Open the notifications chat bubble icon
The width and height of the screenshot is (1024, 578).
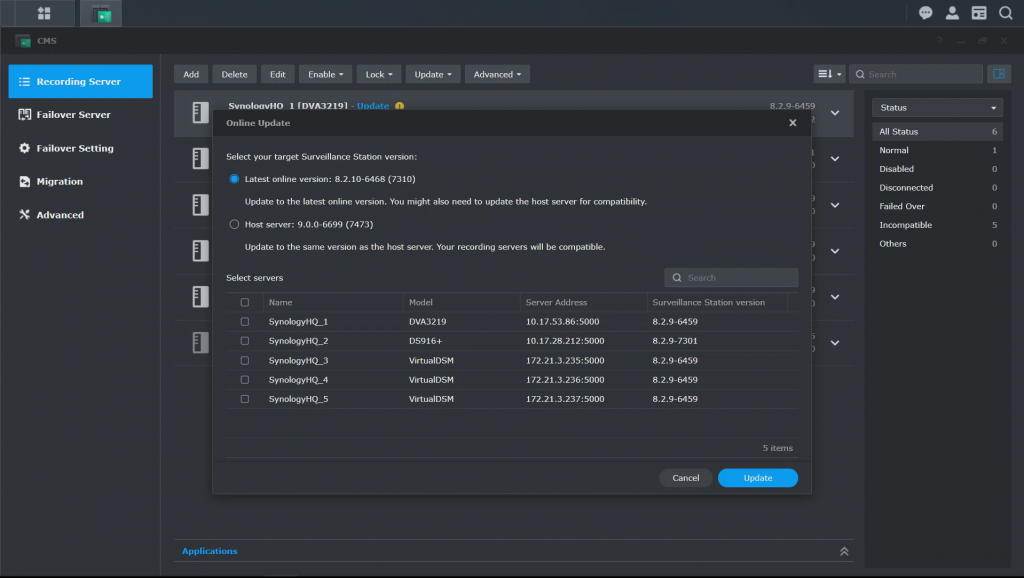click(x=926, y=13)
